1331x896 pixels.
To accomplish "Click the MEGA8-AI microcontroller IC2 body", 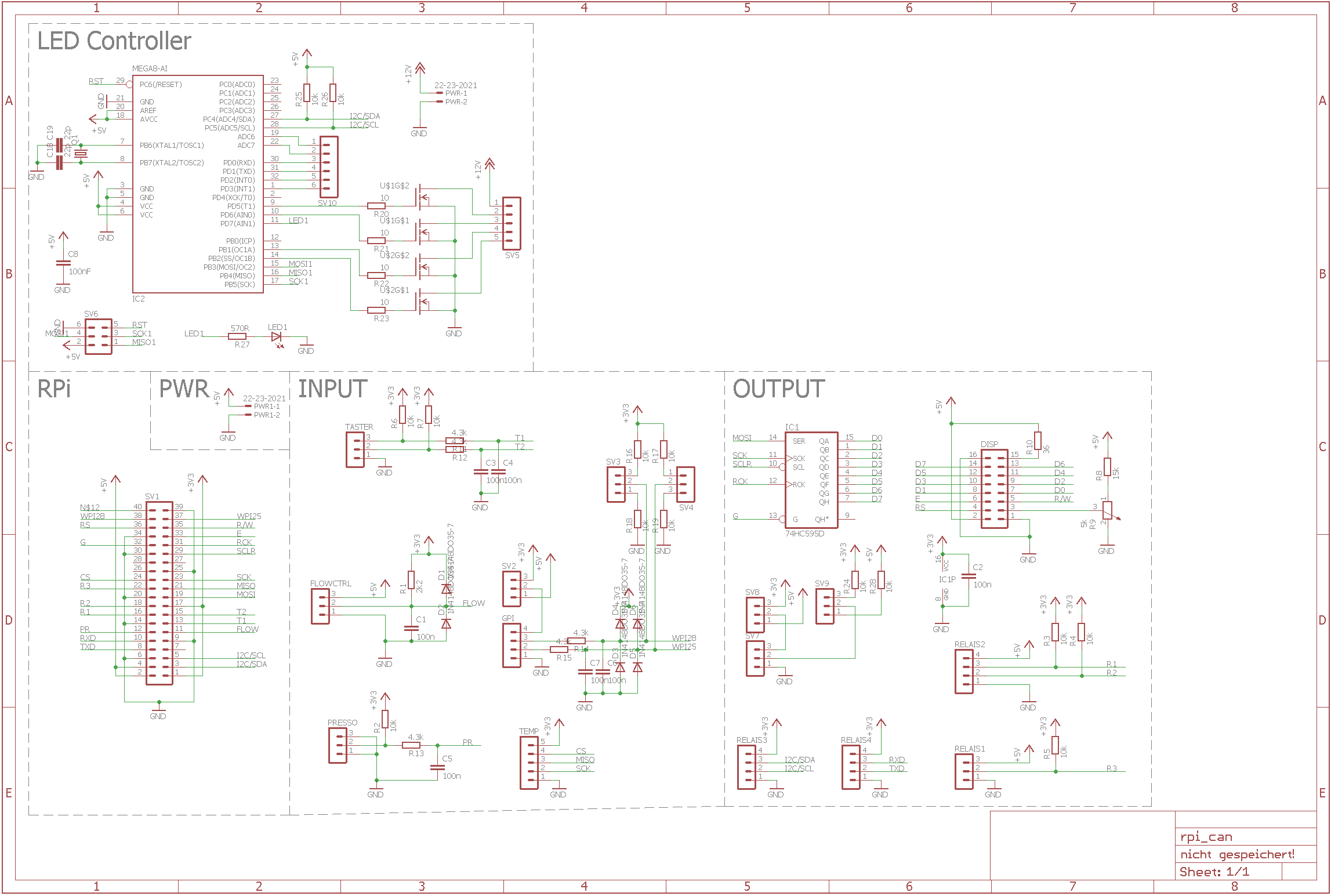I will 197,183.
